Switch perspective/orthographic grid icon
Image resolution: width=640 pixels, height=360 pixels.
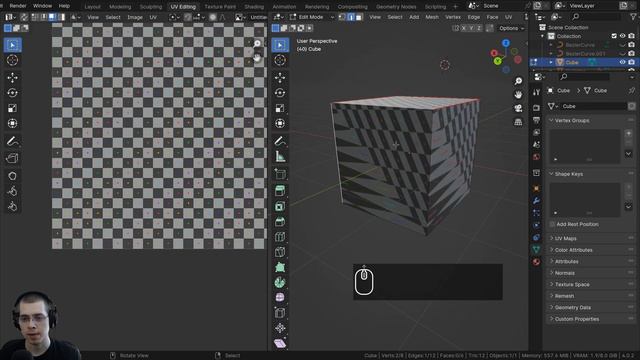pyautogui.click(x=518, y=122)
